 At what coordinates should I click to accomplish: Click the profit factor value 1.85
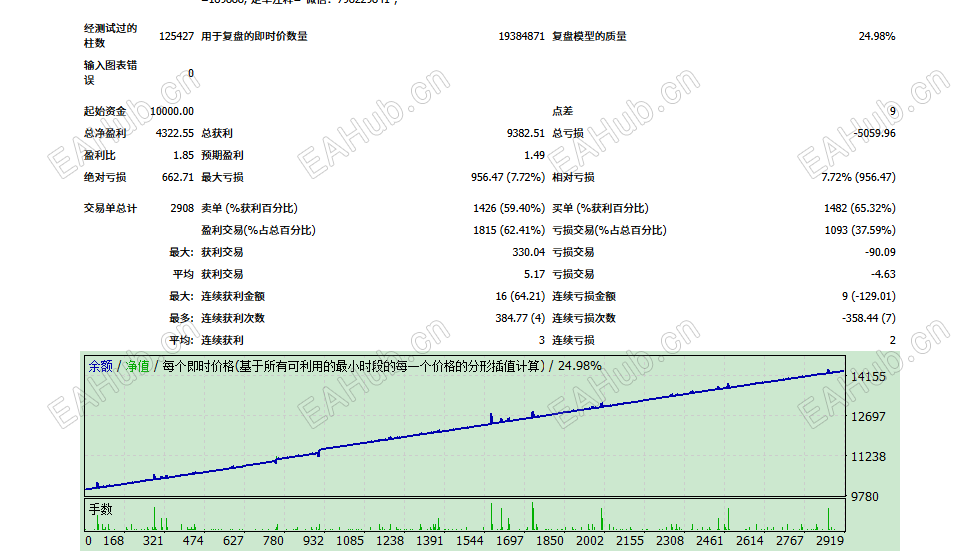(x=183, y=155)
